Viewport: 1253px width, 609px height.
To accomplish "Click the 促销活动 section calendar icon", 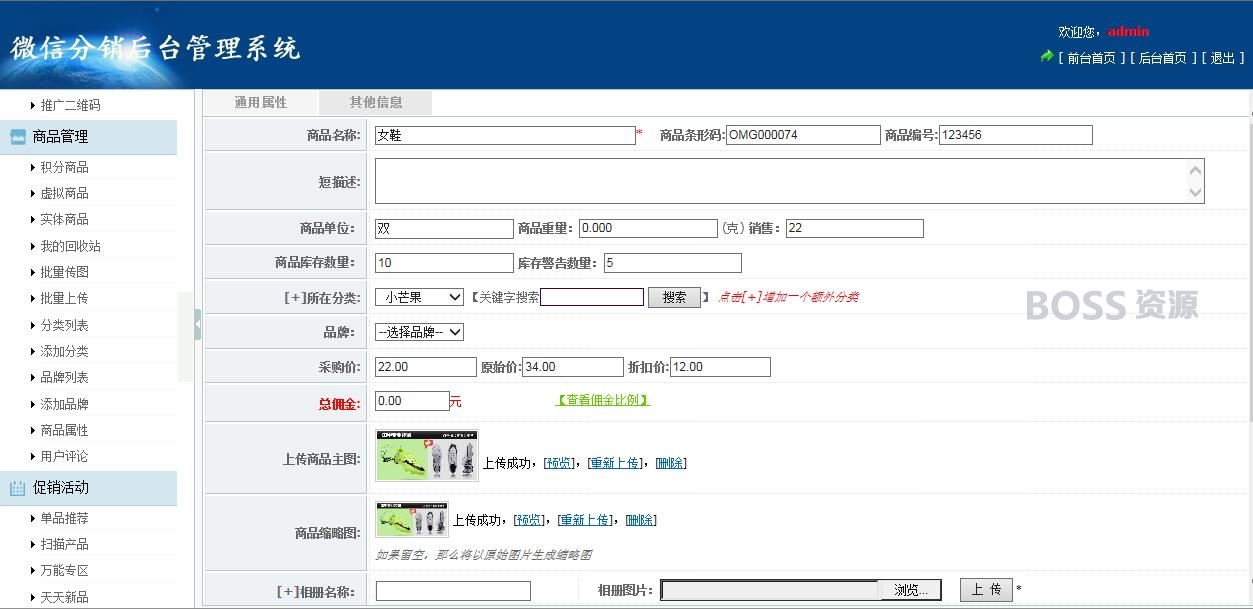I will click(17, 488).
